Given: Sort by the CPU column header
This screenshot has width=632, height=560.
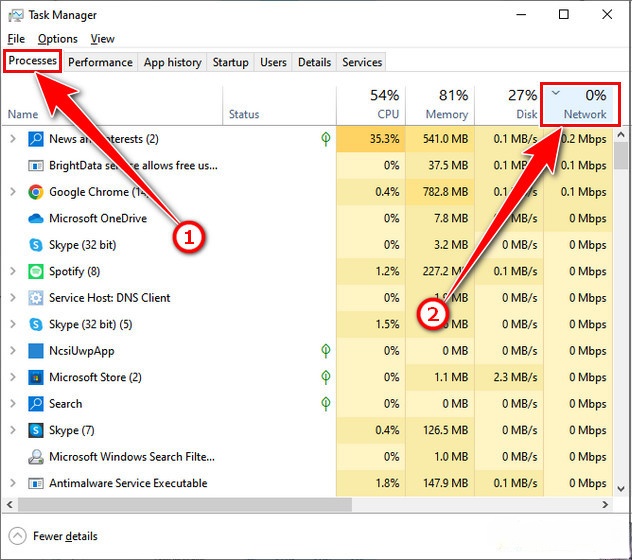Looking at the screenshot, I should click(371, 105).
